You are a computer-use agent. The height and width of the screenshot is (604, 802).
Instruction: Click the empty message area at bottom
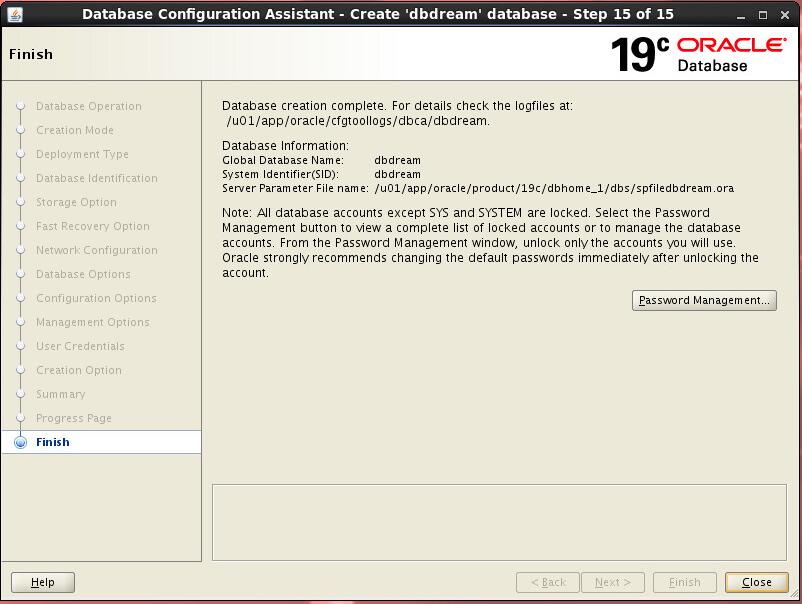[499, 522]
